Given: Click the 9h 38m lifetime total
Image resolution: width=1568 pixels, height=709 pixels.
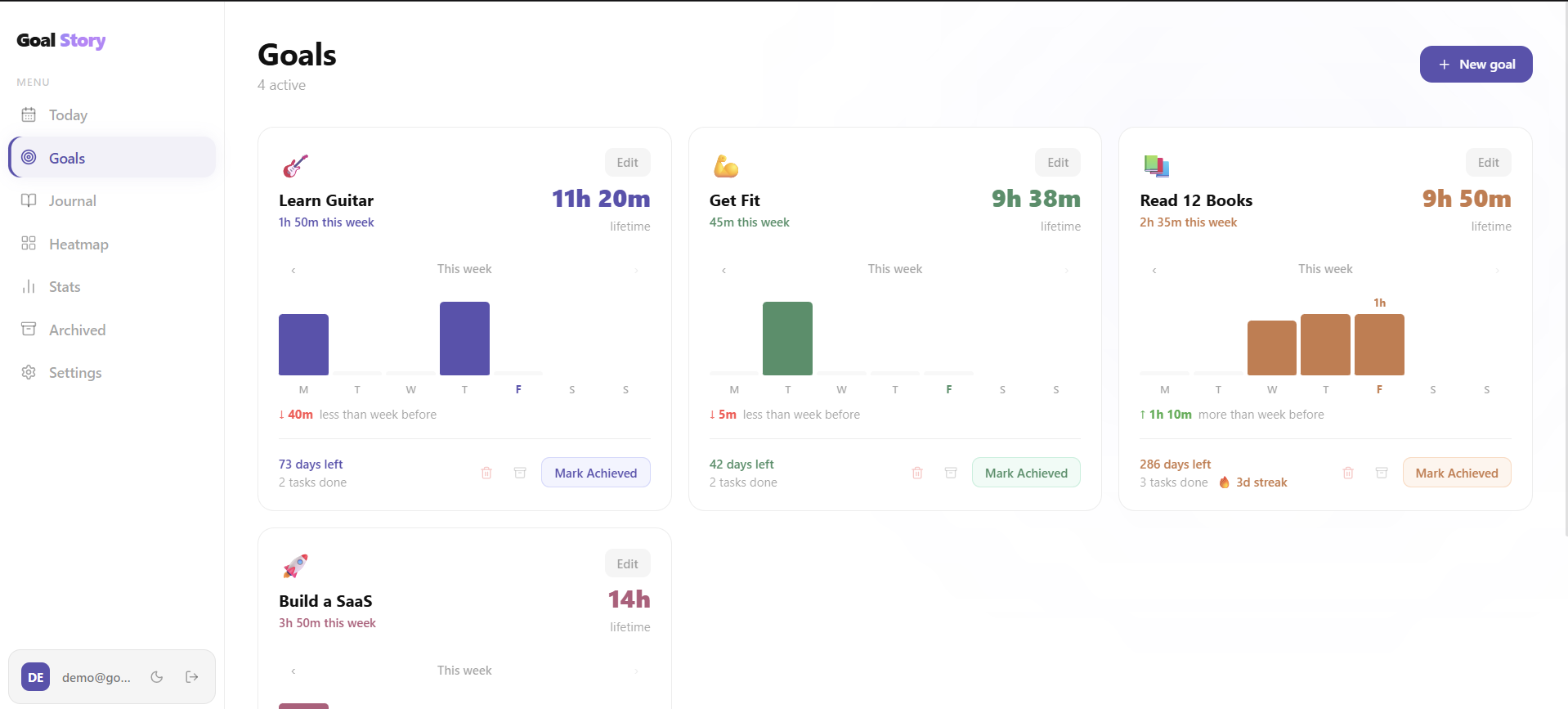Looking at the screenshot, I should [1036, 199].
